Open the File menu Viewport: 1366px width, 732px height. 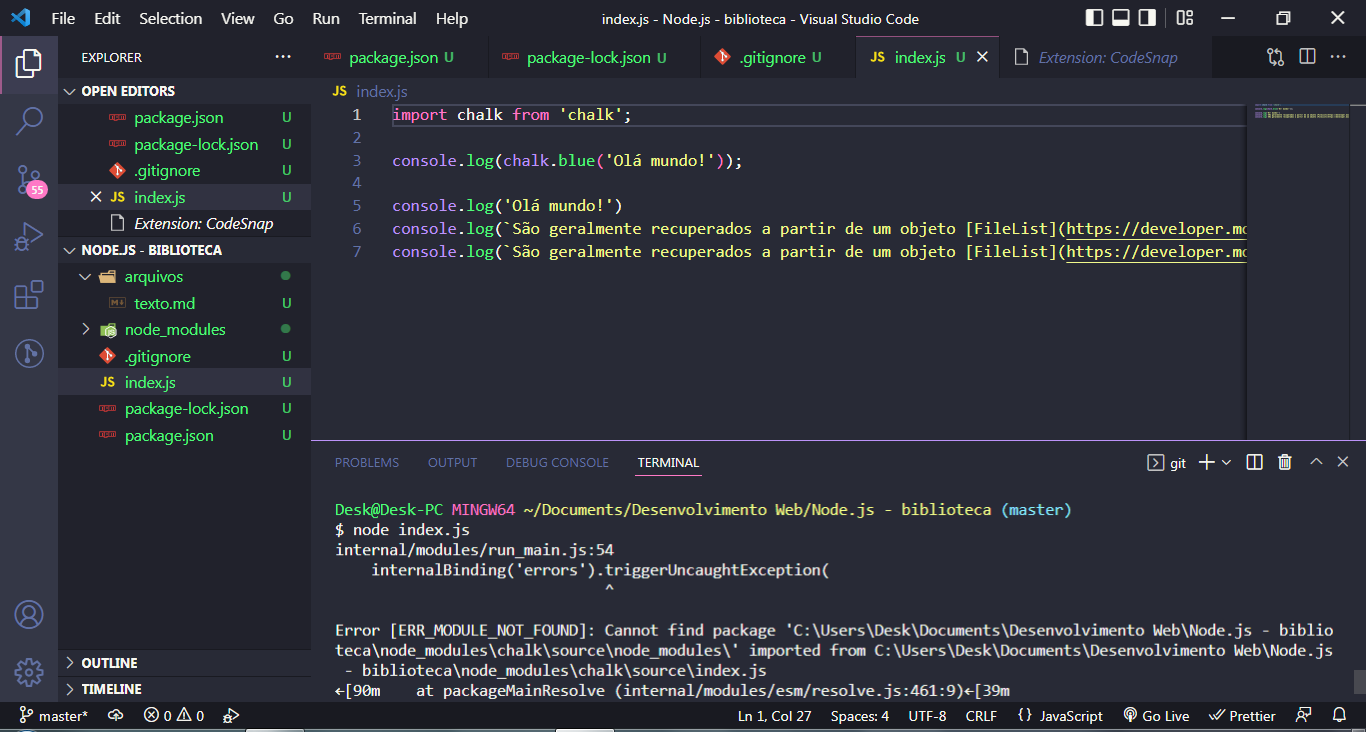pos(63,18)
